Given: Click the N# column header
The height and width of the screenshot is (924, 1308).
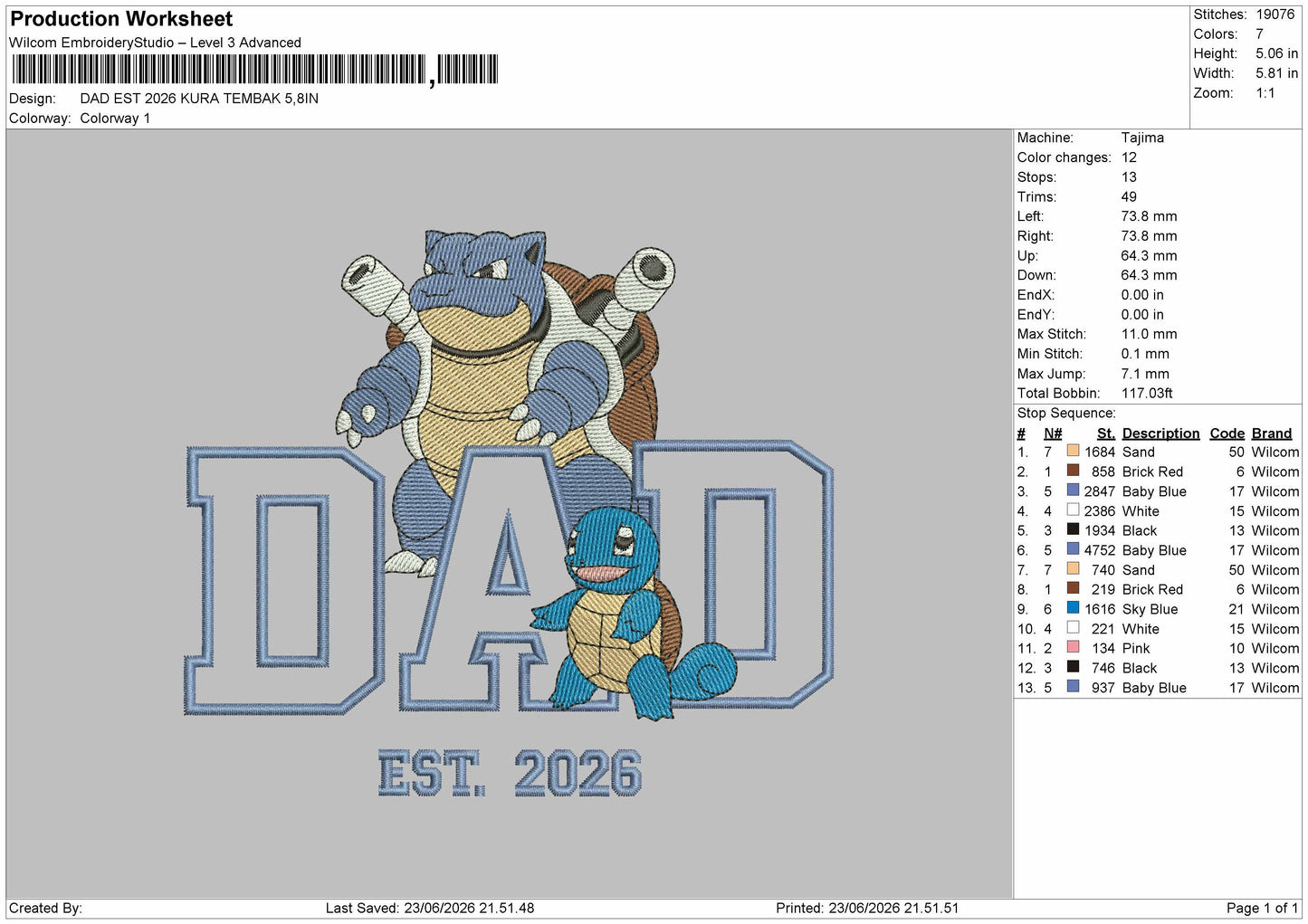Looking at the screenshot, I should [1053, 433].
